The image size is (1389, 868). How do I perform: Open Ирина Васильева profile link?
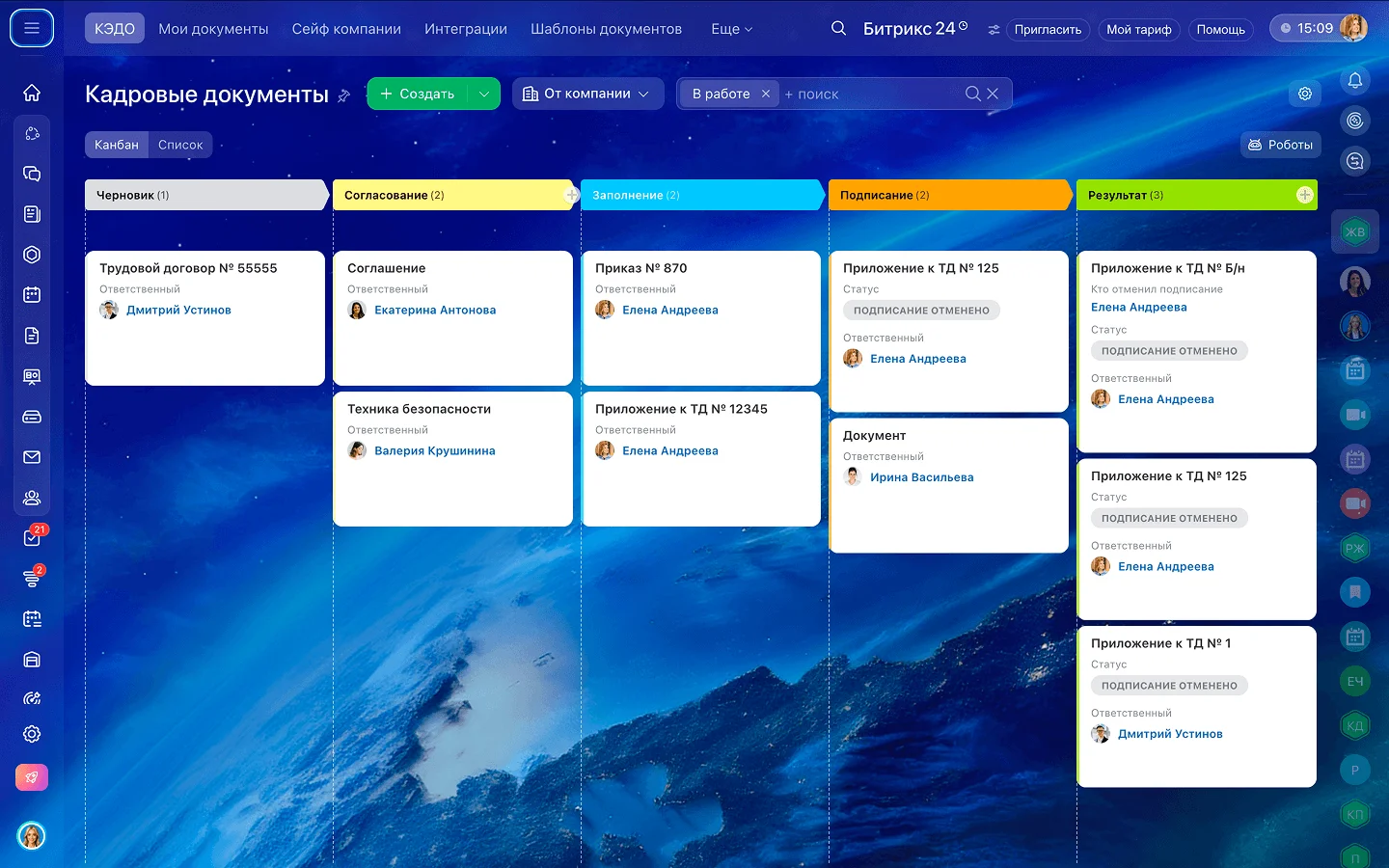point(922,477)
